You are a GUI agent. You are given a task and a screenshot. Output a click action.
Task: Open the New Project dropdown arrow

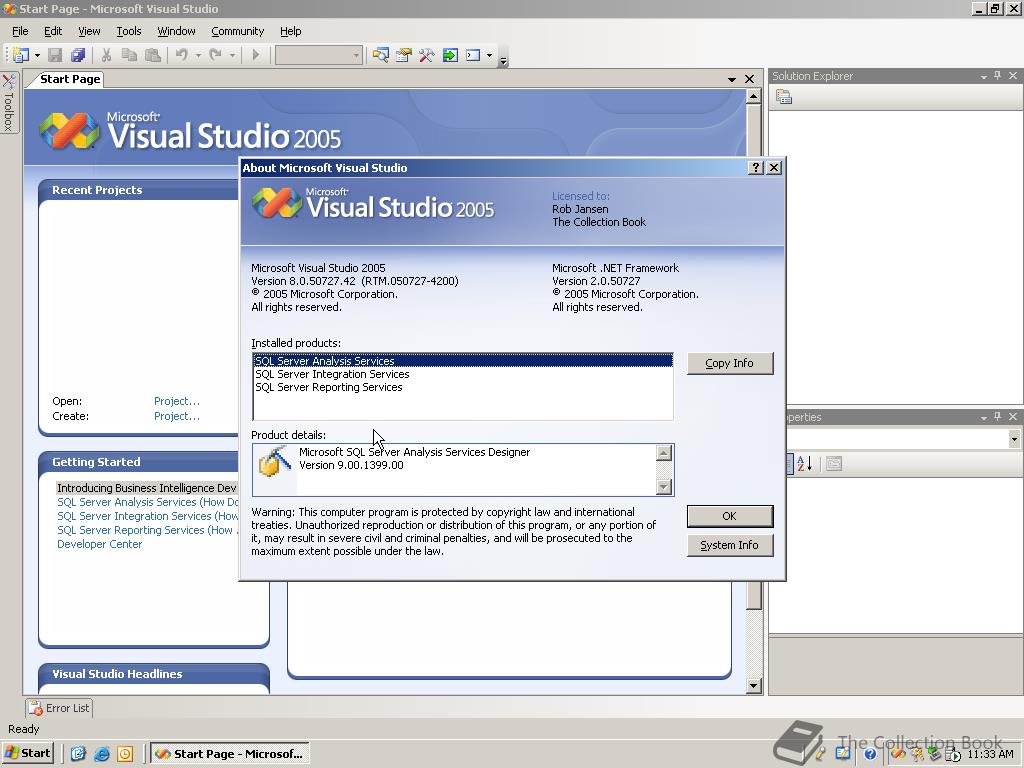click(x=37, y=56)
